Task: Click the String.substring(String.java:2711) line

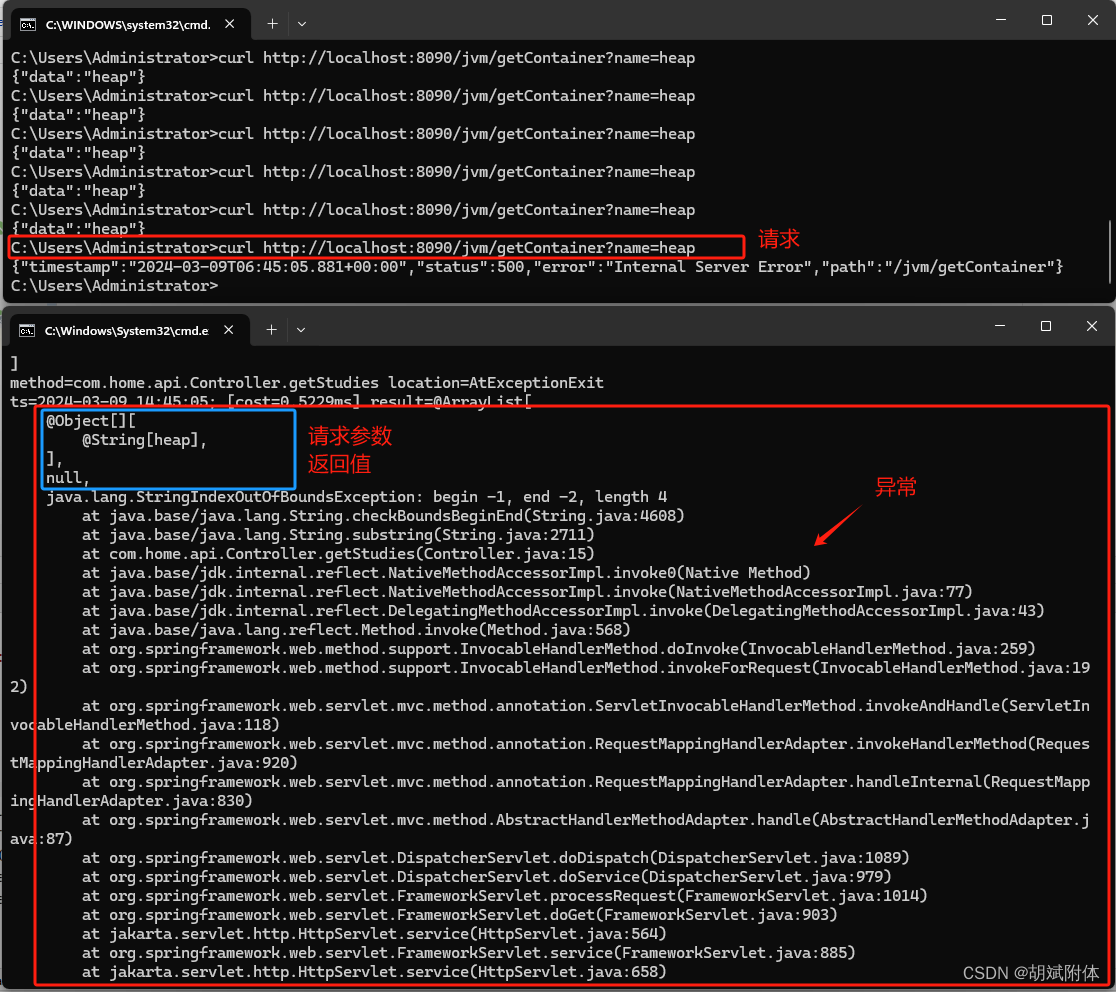Action: point(338,534)
